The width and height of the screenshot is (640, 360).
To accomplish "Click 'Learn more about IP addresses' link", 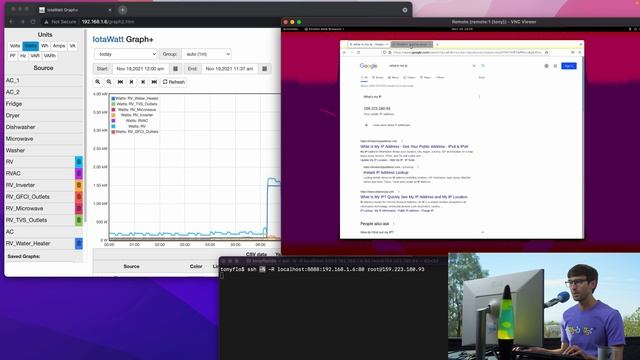I will tap(391, 125).
